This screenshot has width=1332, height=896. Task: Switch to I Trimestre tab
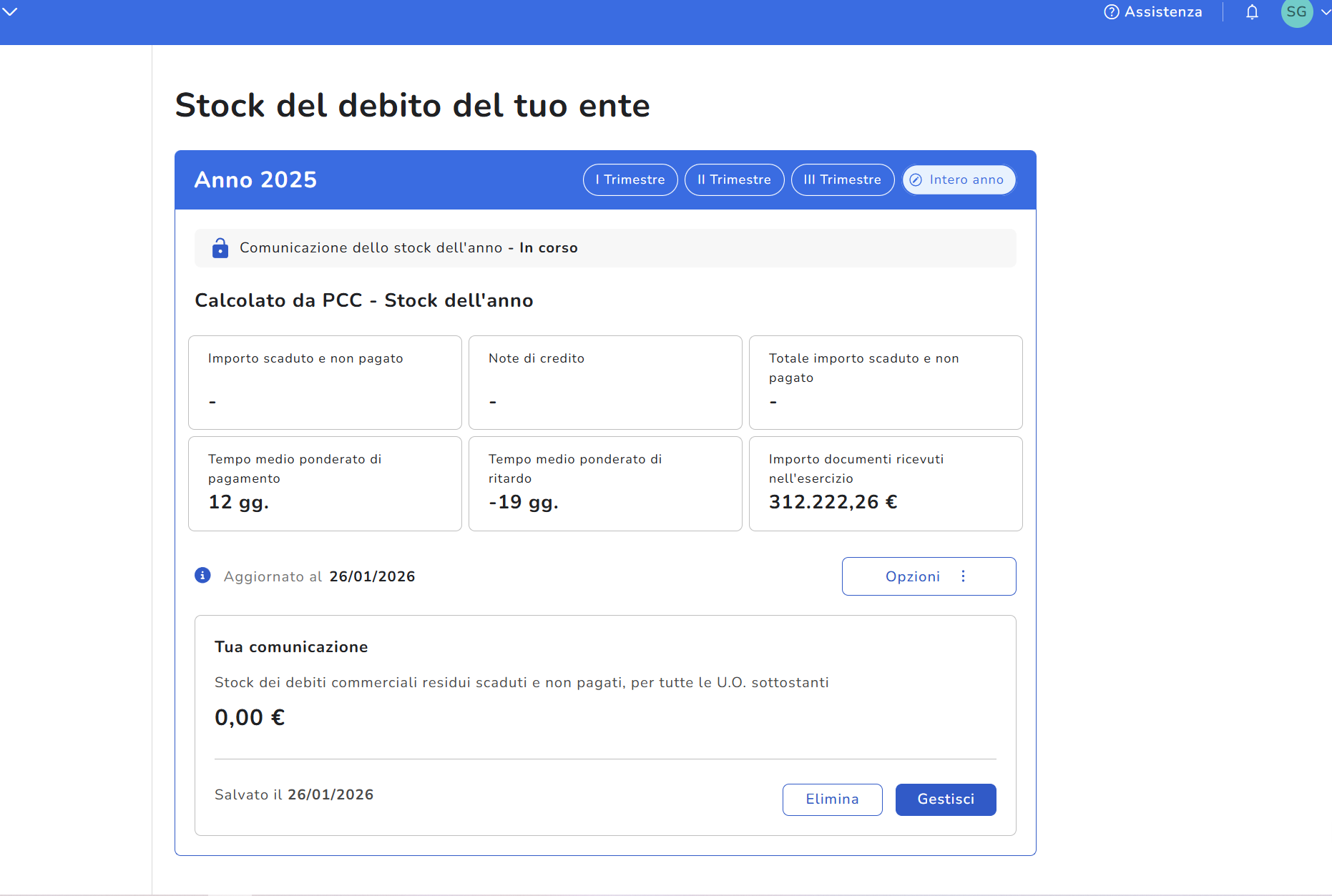click(x=630, y=179)
